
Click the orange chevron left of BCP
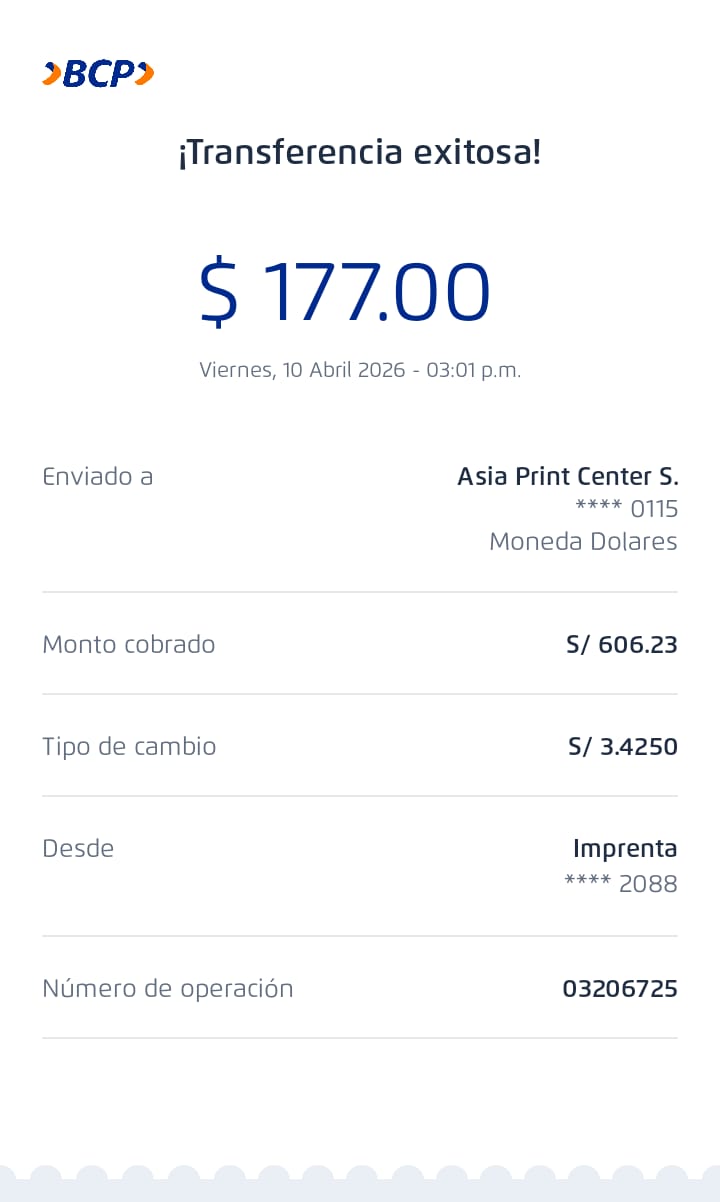click(x=51, y=73)
